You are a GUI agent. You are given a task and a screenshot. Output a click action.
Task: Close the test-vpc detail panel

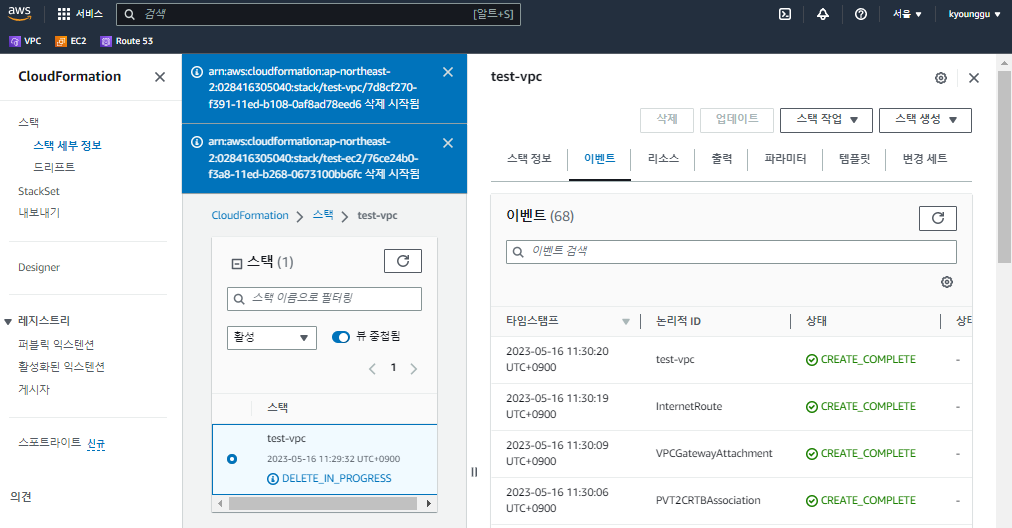click(x=974, y=78)
